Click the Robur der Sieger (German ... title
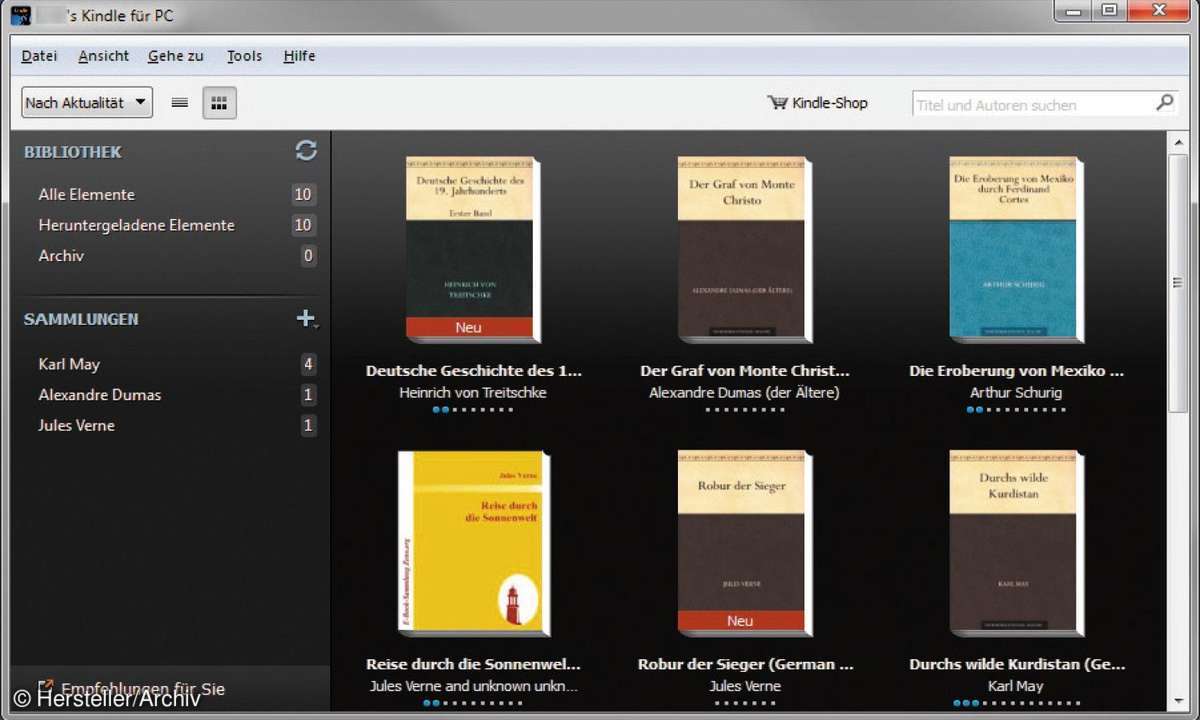Screen dimensions: 1200x720 (745, 664)
